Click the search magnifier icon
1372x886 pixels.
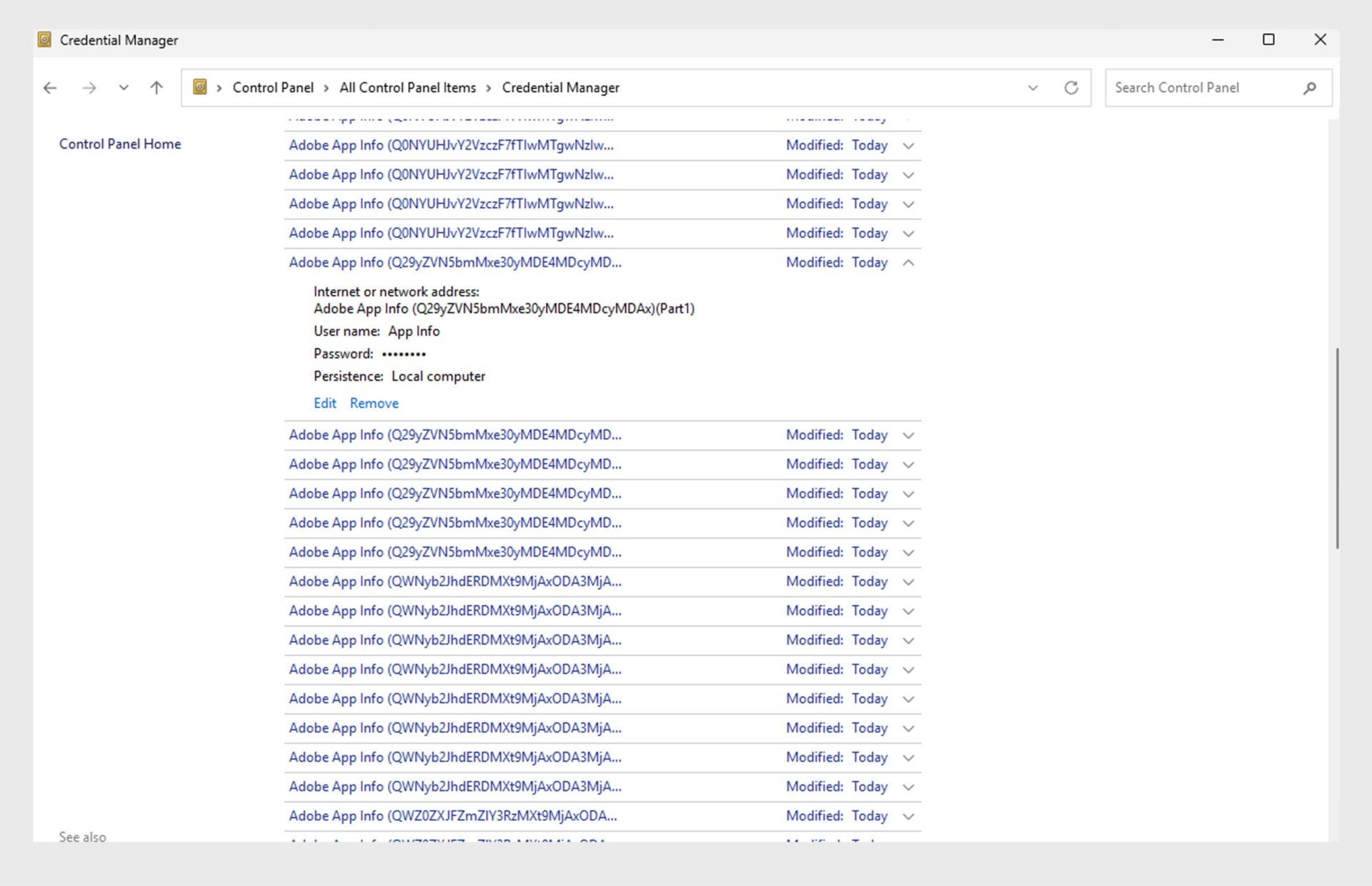click(1309, 88)
